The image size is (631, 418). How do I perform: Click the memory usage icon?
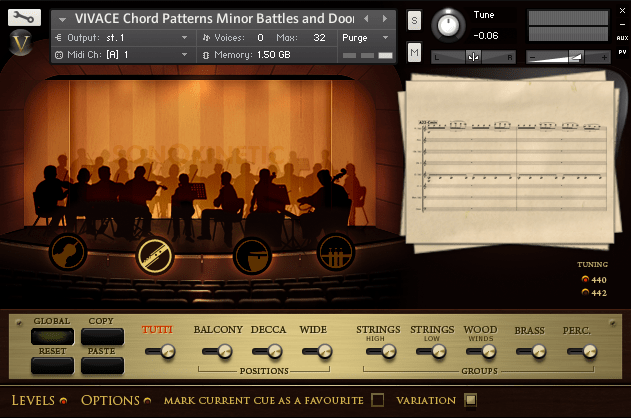206,55
